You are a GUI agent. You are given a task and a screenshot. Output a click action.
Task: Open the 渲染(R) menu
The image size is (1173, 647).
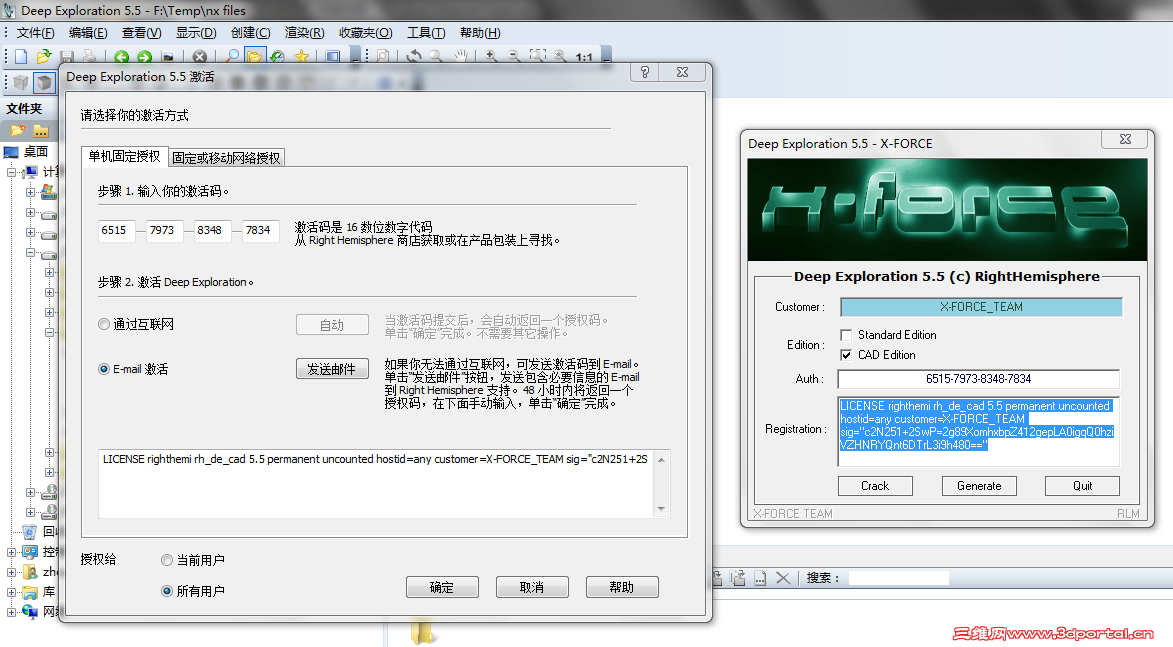[304, 33]
